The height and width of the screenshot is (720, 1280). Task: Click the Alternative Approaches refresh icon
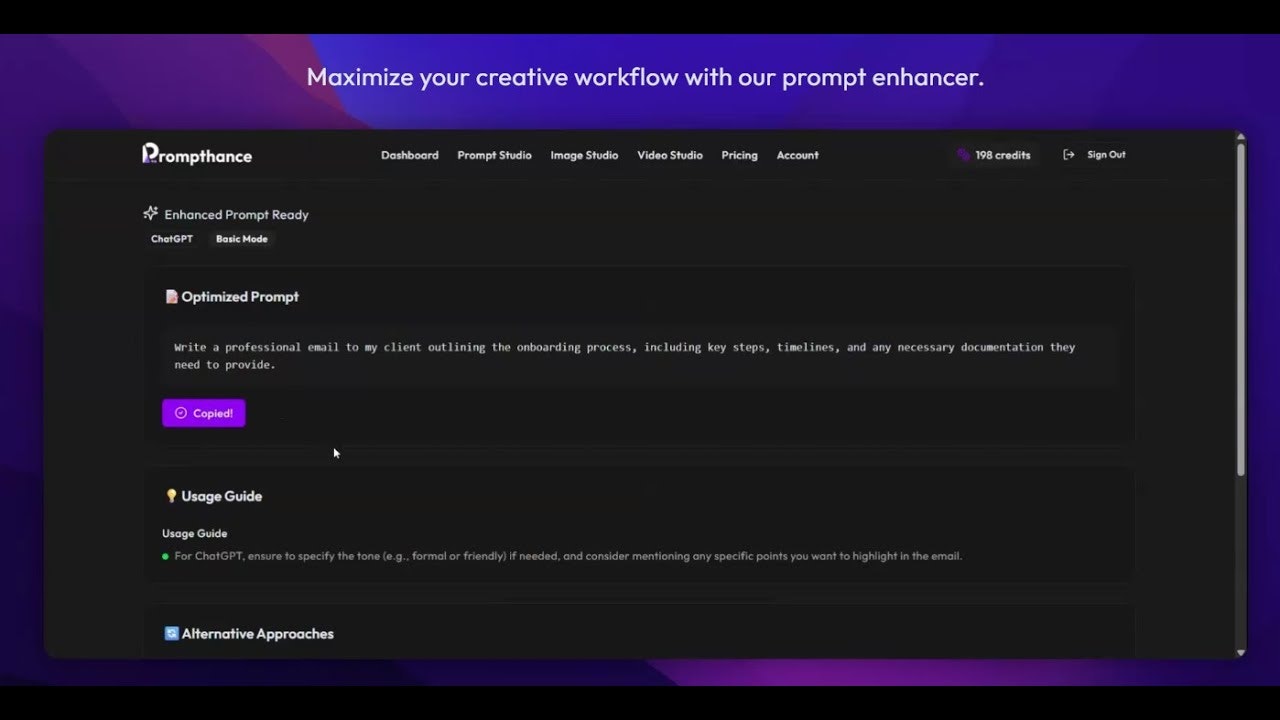tap(171, 633)
